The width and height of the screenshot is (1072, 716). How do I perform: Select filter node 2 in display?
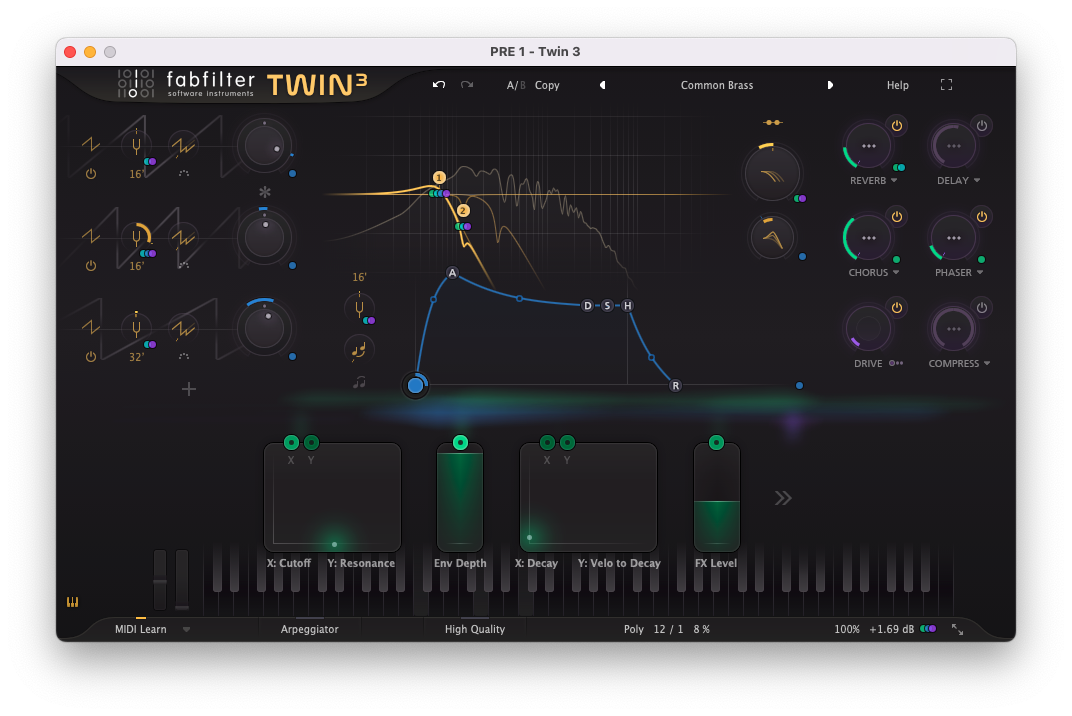click(x=463, y=211)
